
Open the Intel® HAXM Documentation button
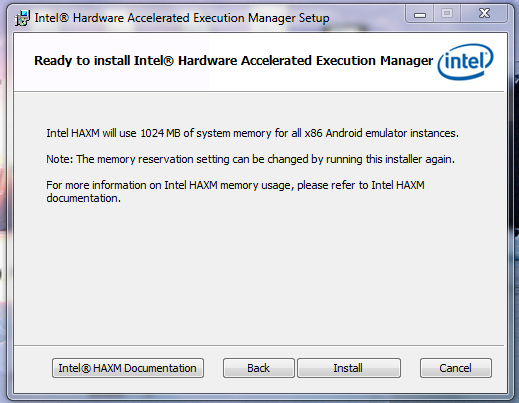(x=128, y=368)
